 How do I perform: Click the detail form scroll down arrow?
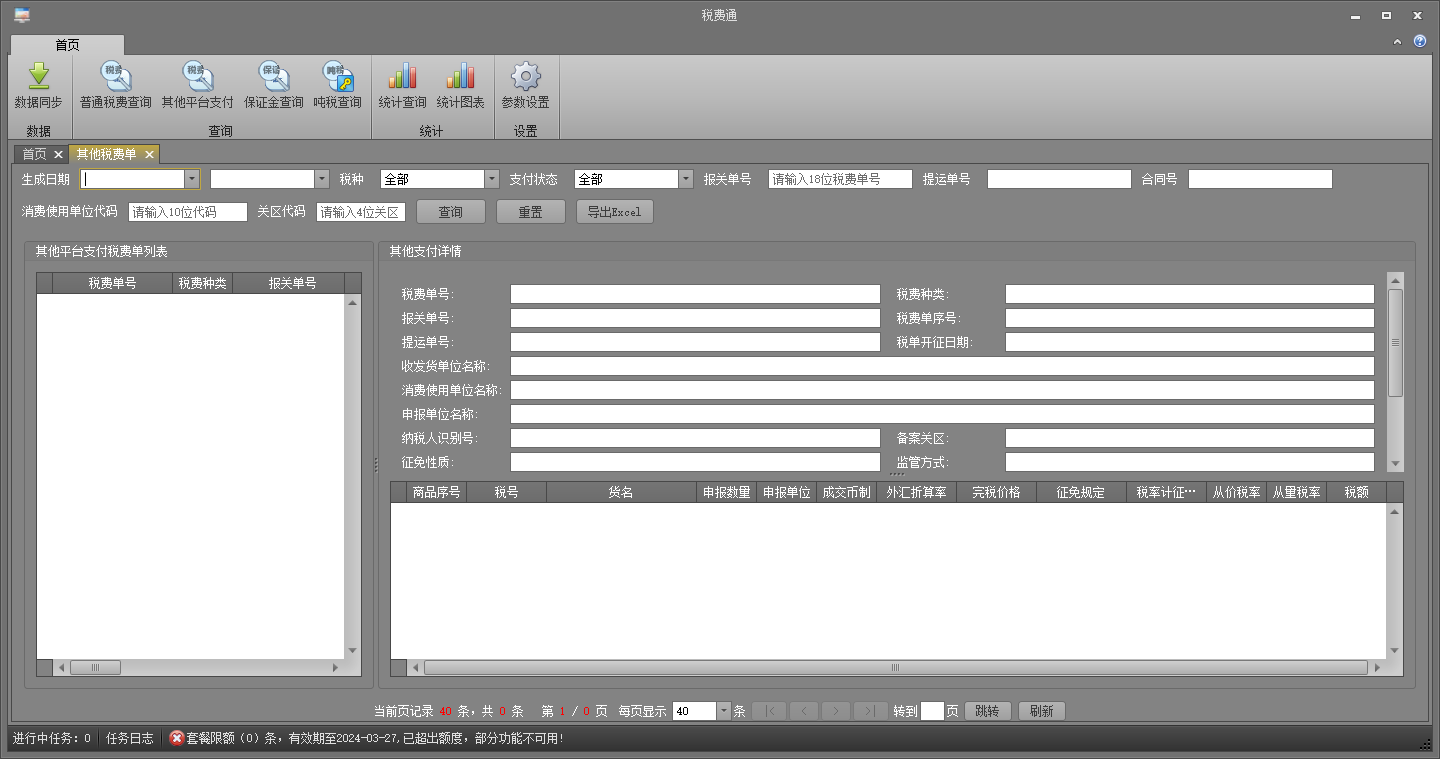coord(1395,463)
